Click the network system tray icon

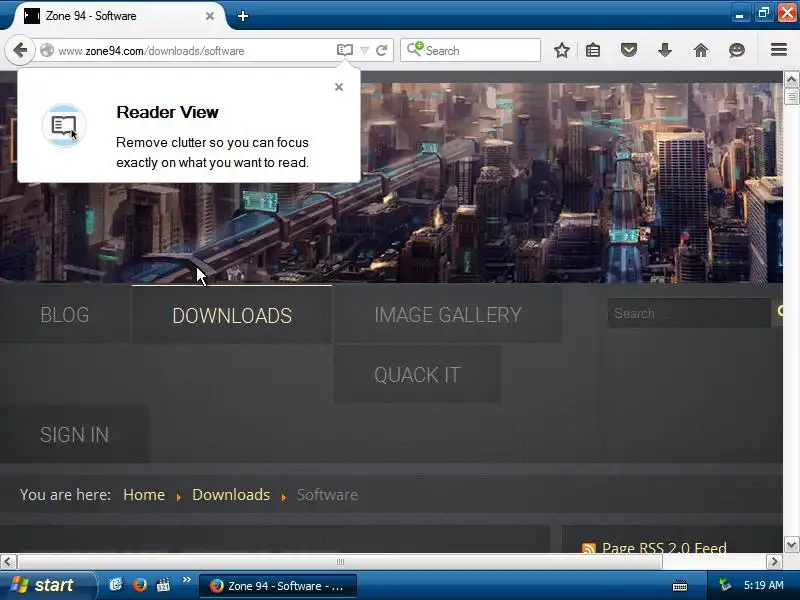tap(725, 585)
